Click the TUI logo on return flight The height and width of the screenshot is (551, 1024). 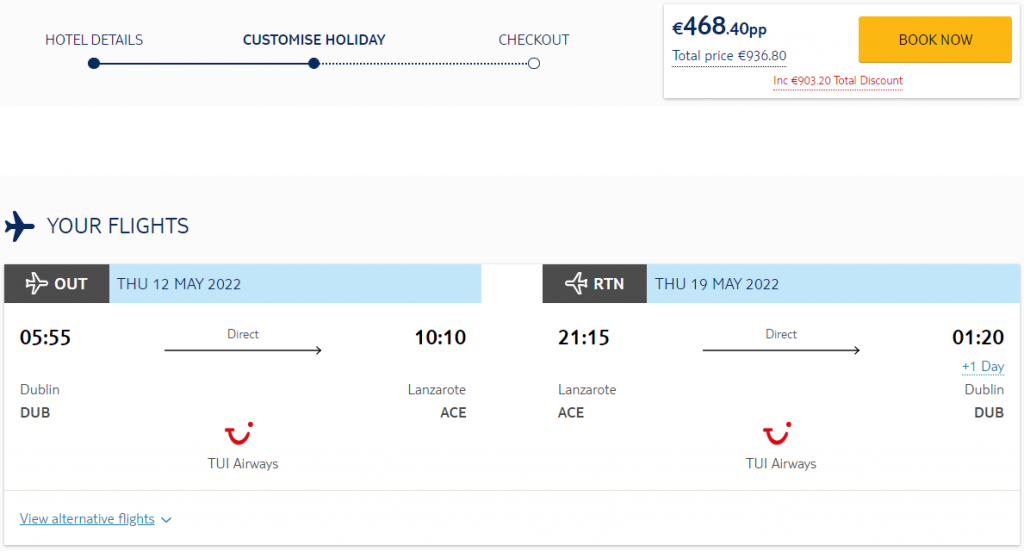(x=777, y=433)
